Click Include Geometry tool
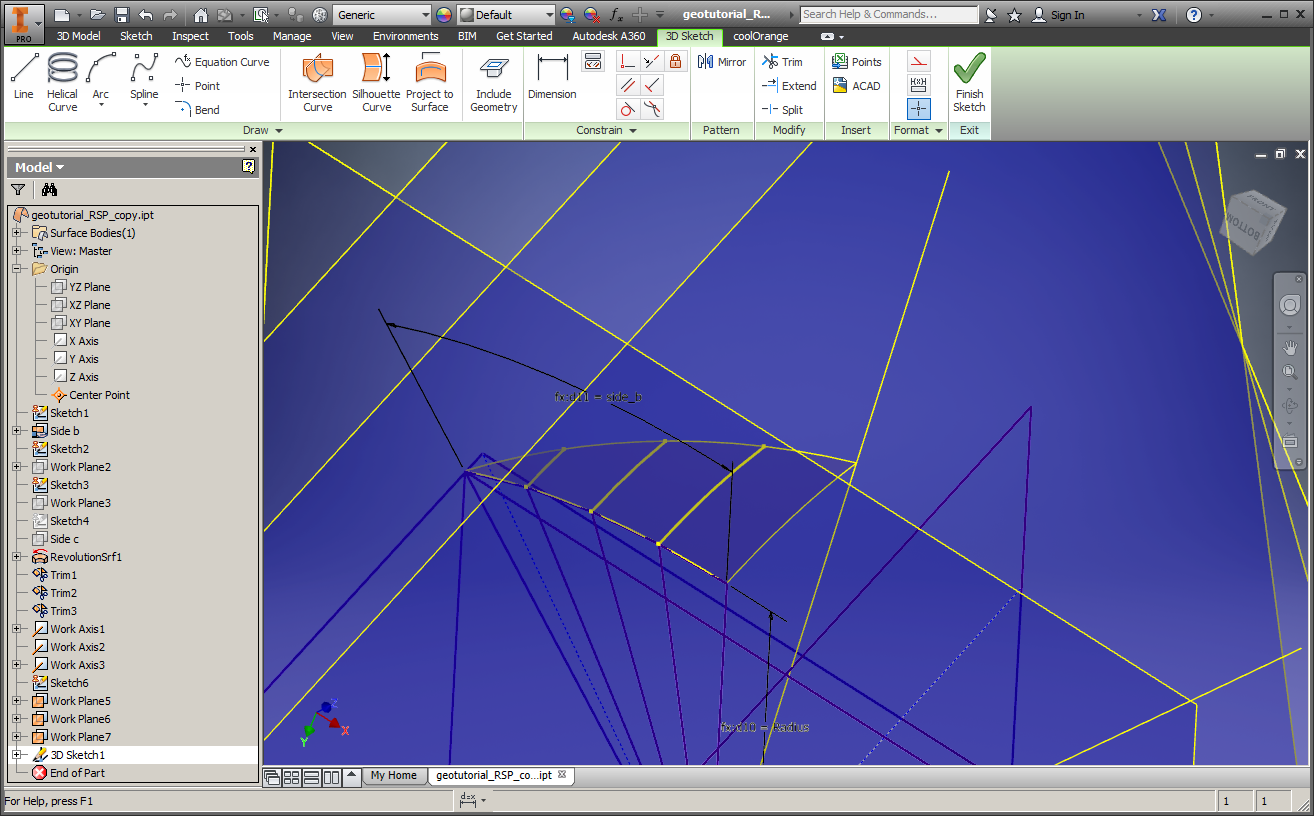This screenshot has width=1314, height=816. (493, 84)
